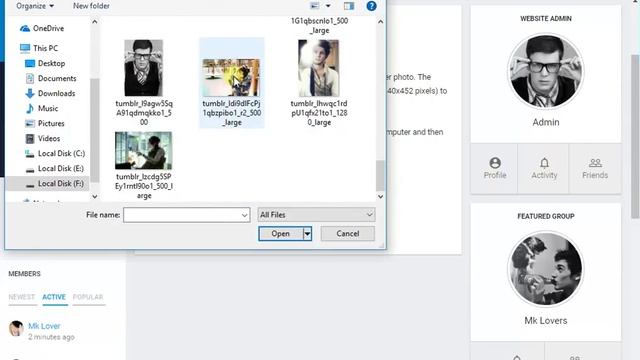Select man with glasses thumbnail tumblr_l9agw5Sq

[x=143, y=68]
